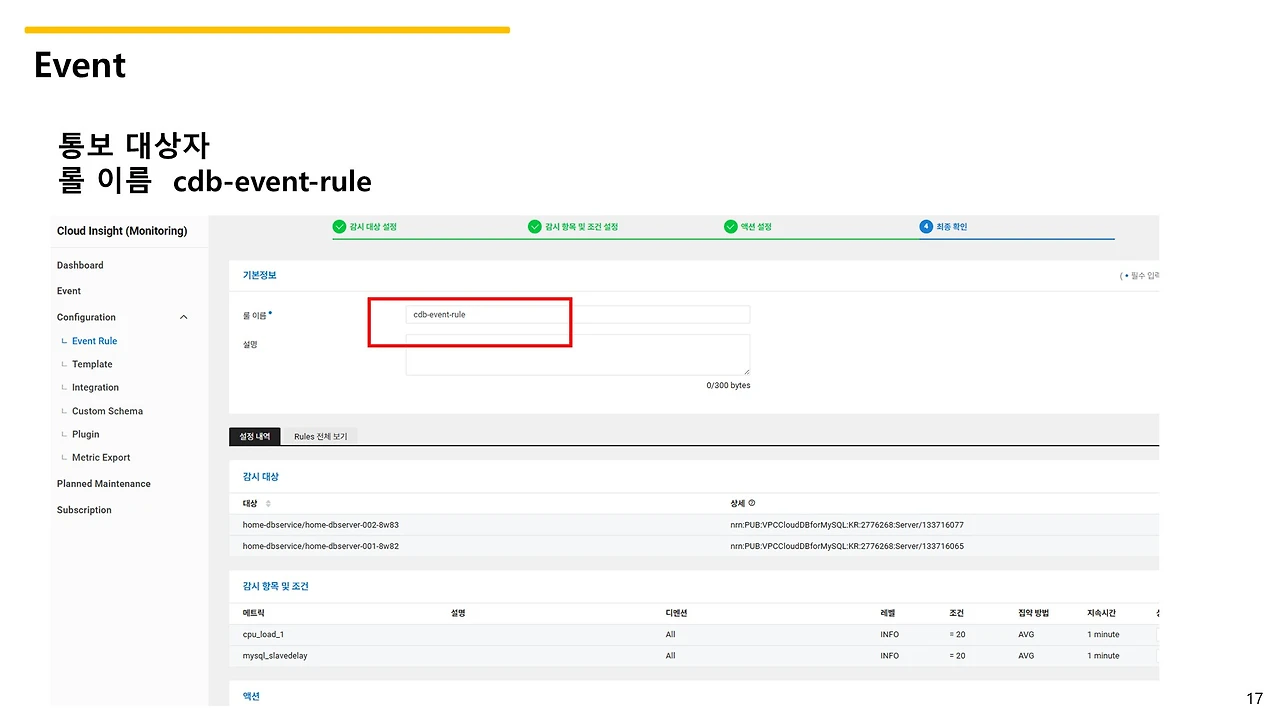Screen dimensions: 1280x720
Task: Open Event Rule under Configuration
Action: [x=94, y=341]
